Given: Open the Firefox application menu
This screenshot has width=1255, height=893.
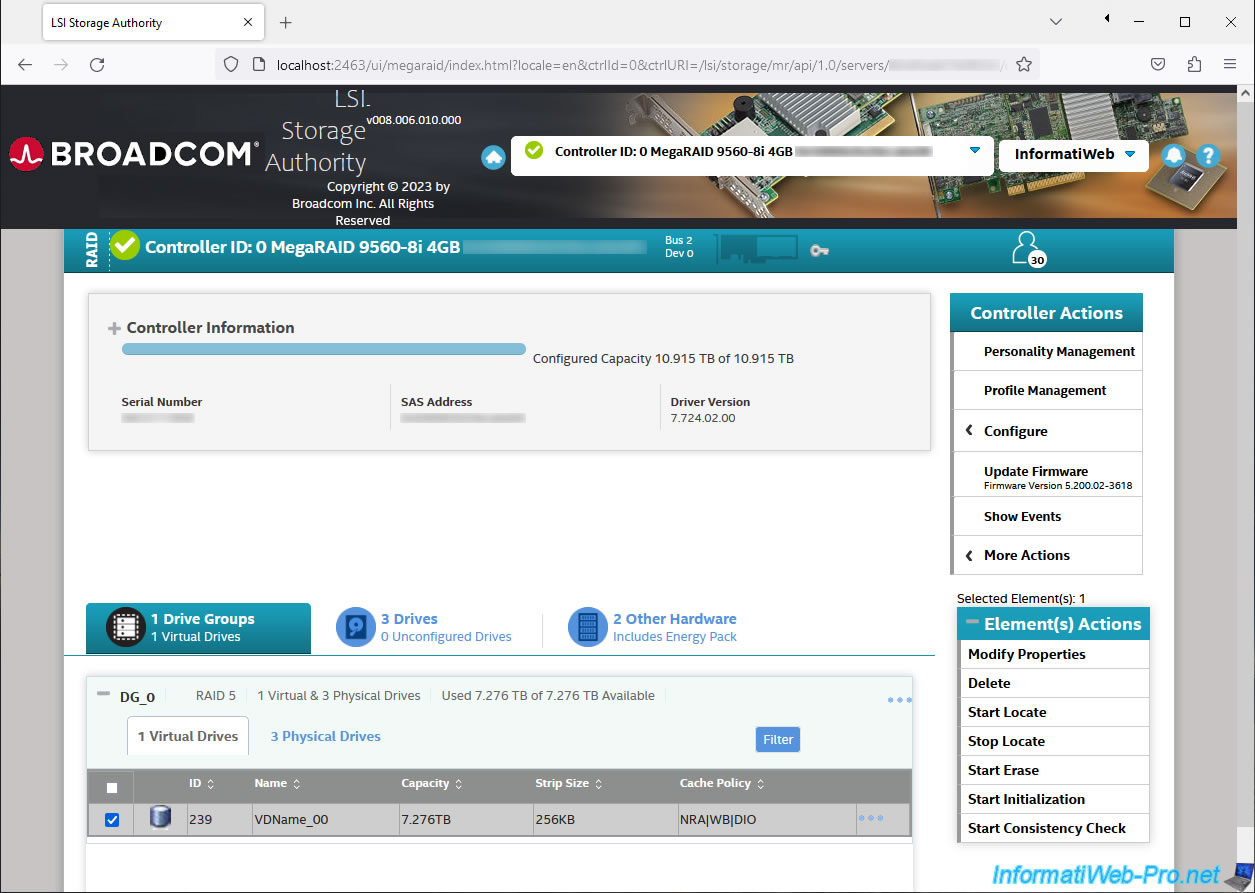Looking at the screenshot, I should tap(1230, 64).
